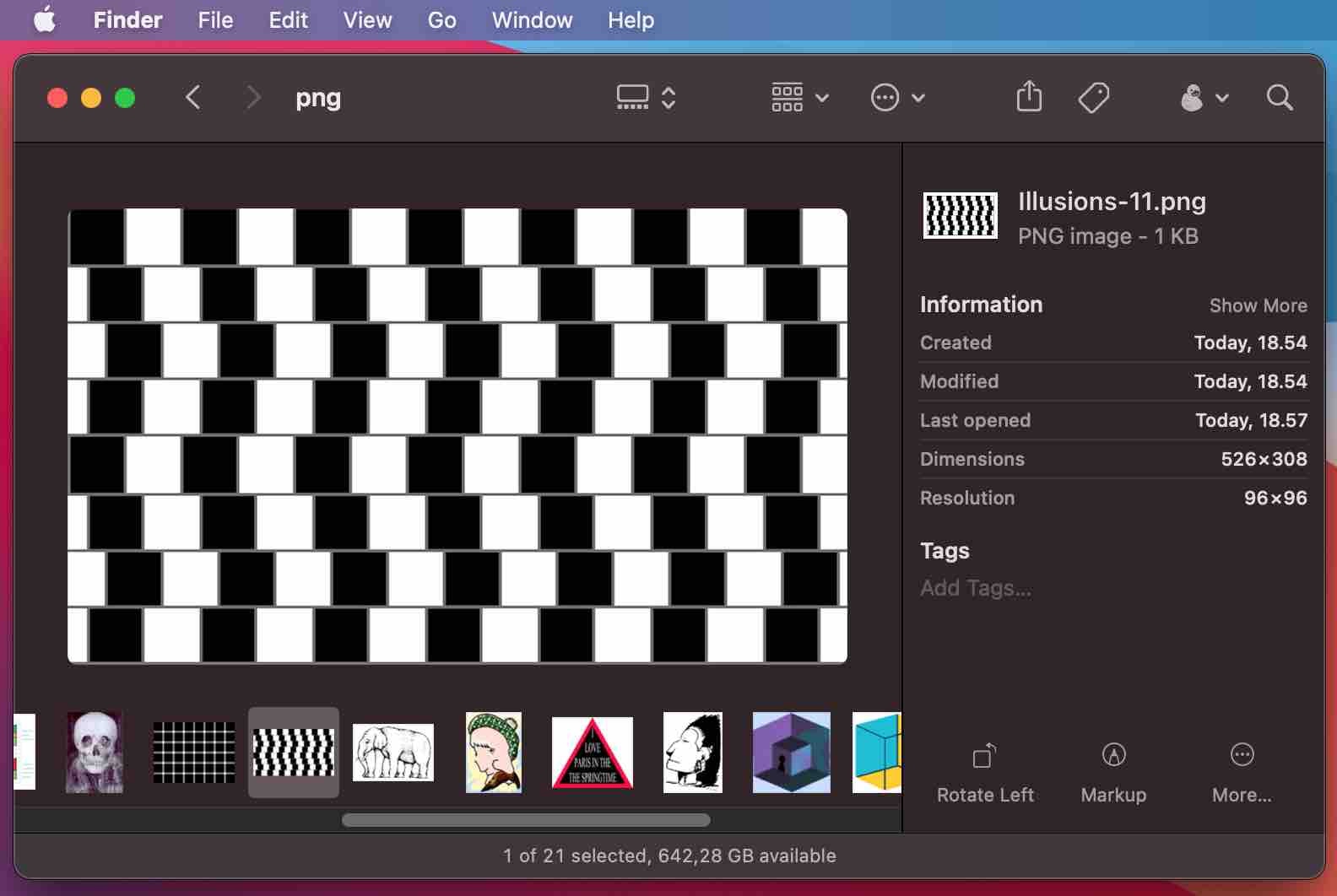Select the skull illusion thumbnail
Viewport: 1337px width, 896px height.
[95, 753]
